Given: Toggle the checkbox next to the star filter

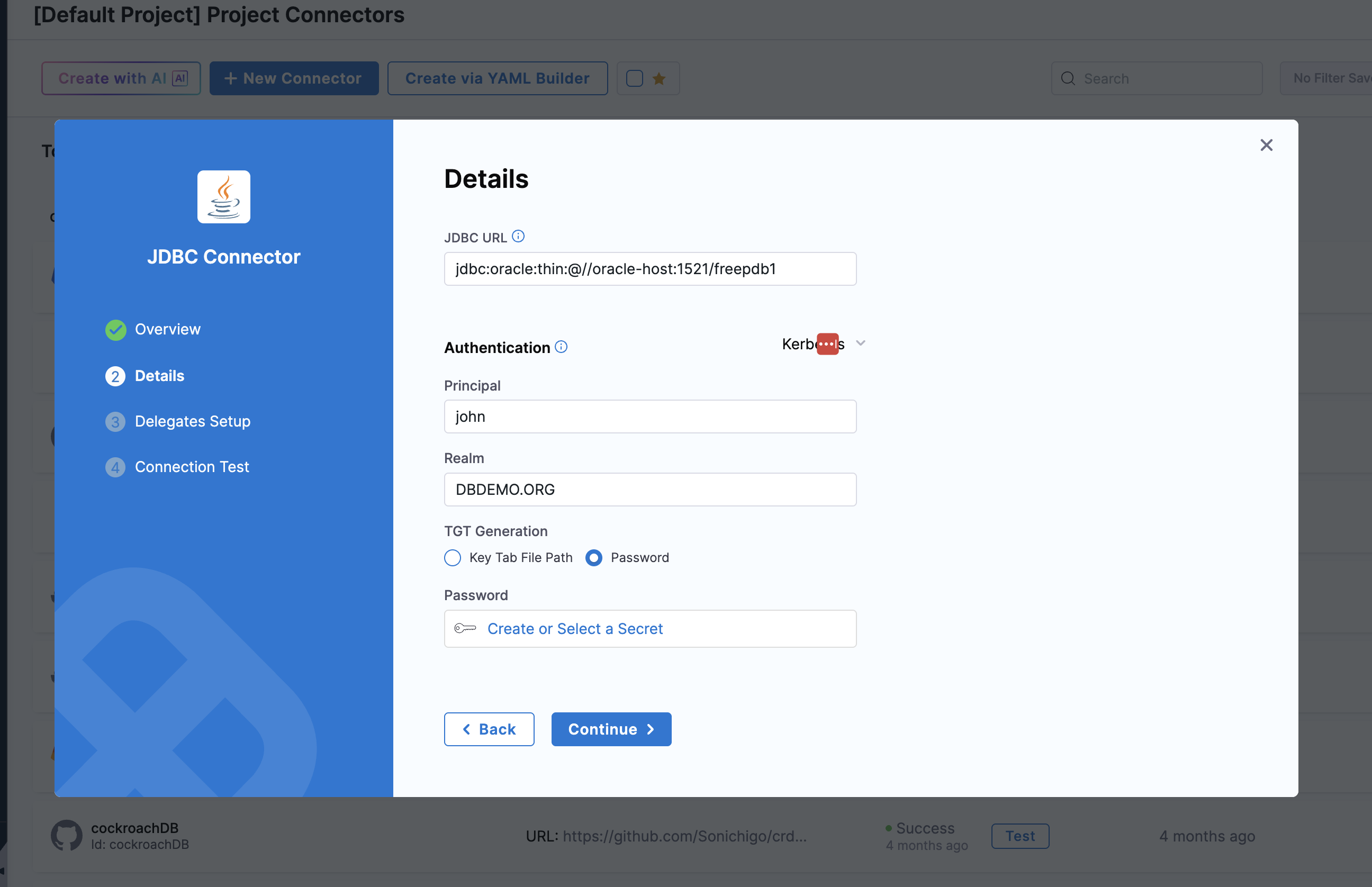Looking at the screenshot, I should click(x=634, y=78).
